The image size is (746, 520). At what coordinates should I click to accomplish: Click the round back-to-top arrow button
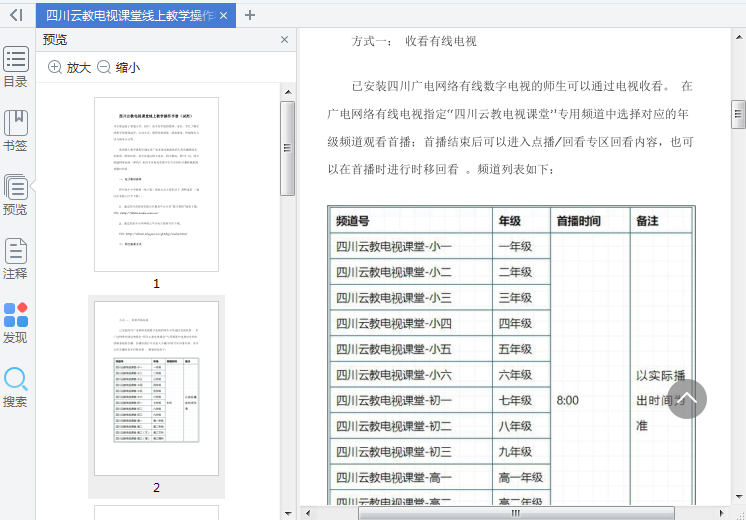[x=687, y=399]
